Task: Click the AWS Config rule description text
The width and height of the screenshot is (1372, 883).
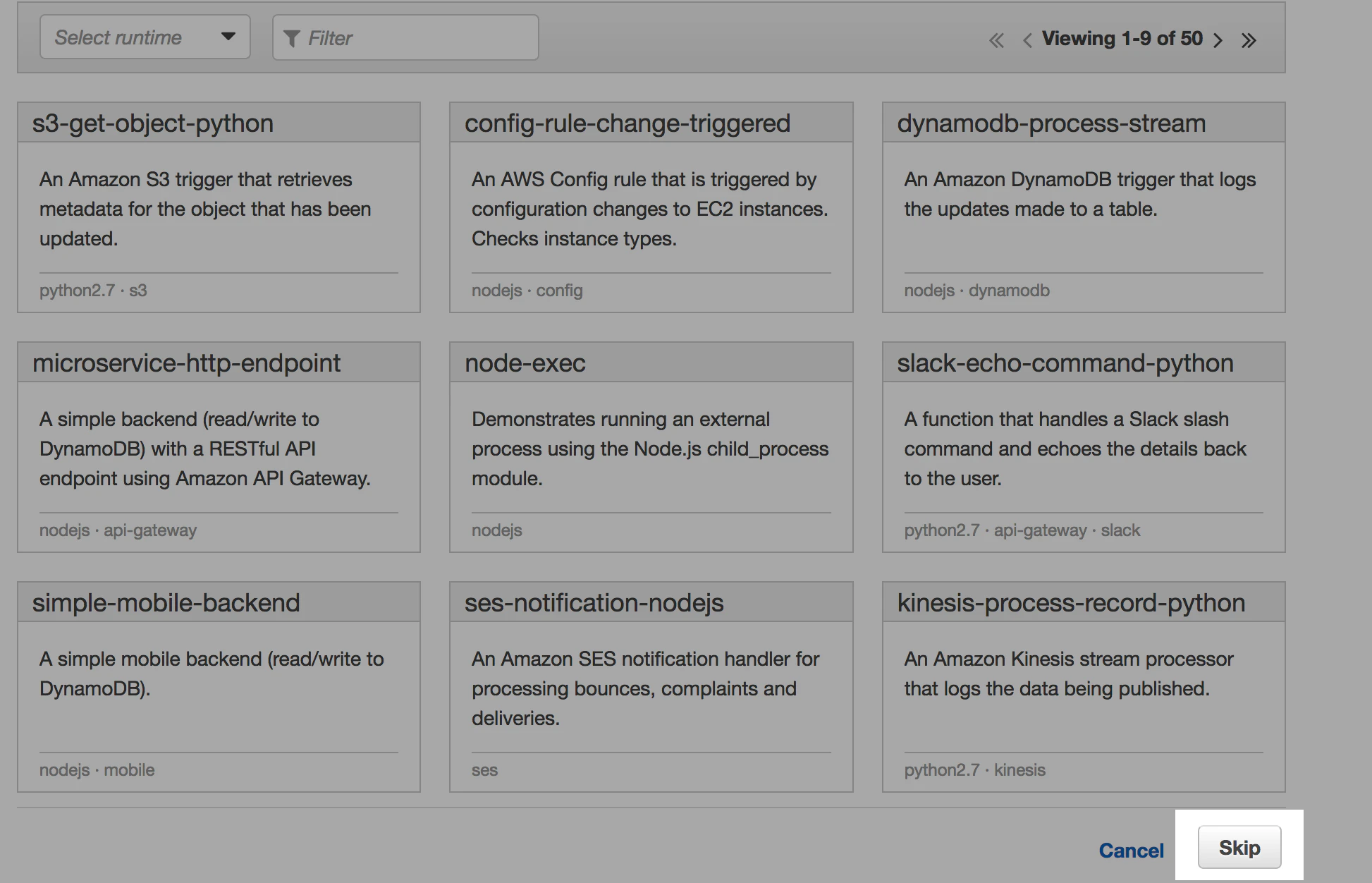Action: [x=649, y=209]
